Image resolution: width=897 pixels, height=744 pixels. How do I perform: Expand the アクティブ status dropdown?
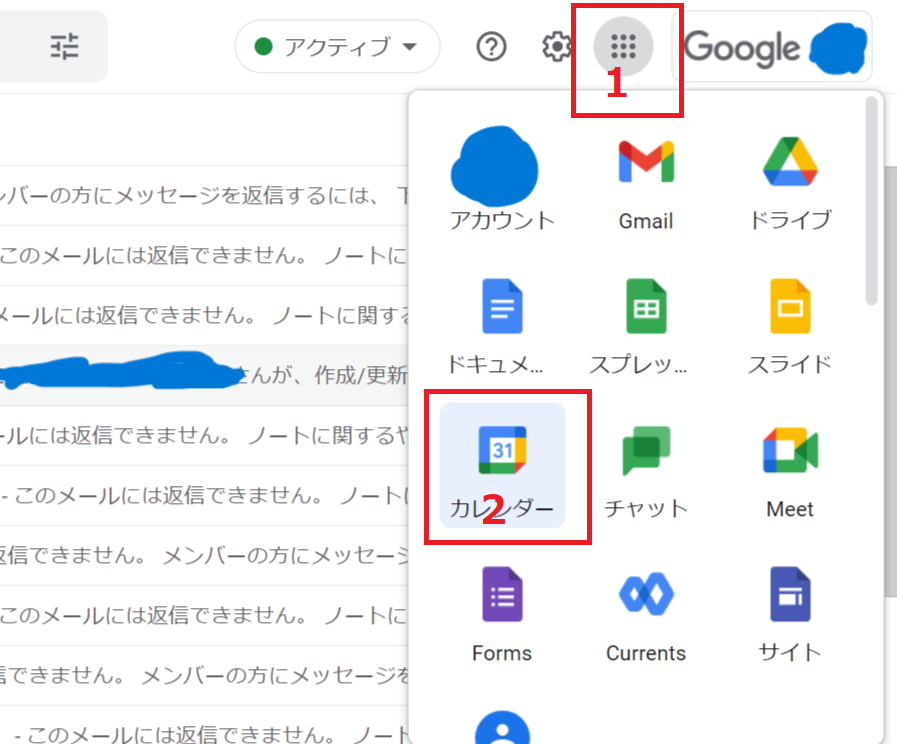(337, 46)
